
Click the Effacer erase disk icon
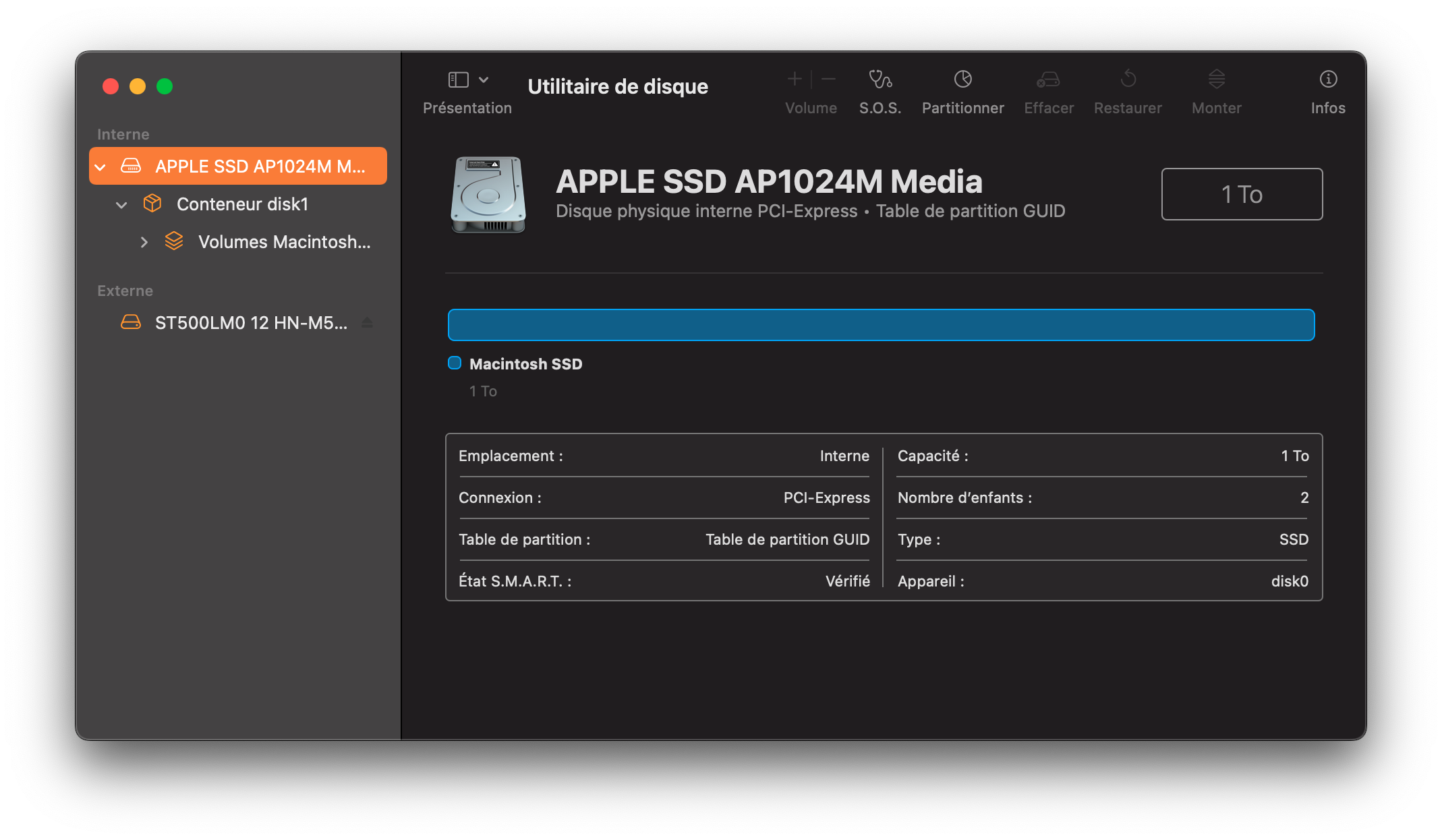click(x=1048, y=80)
